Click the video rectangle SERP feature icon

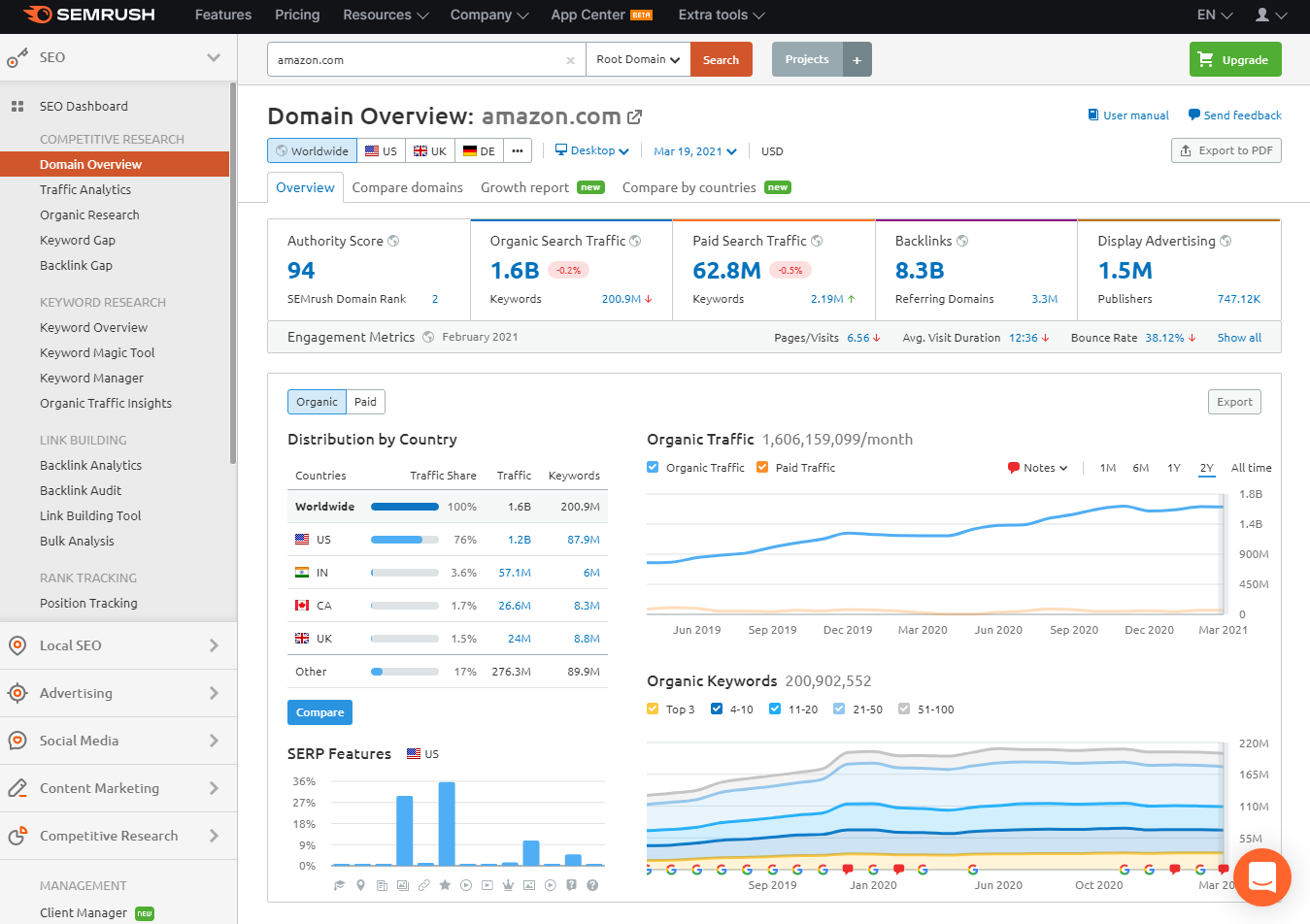point(487,885)
